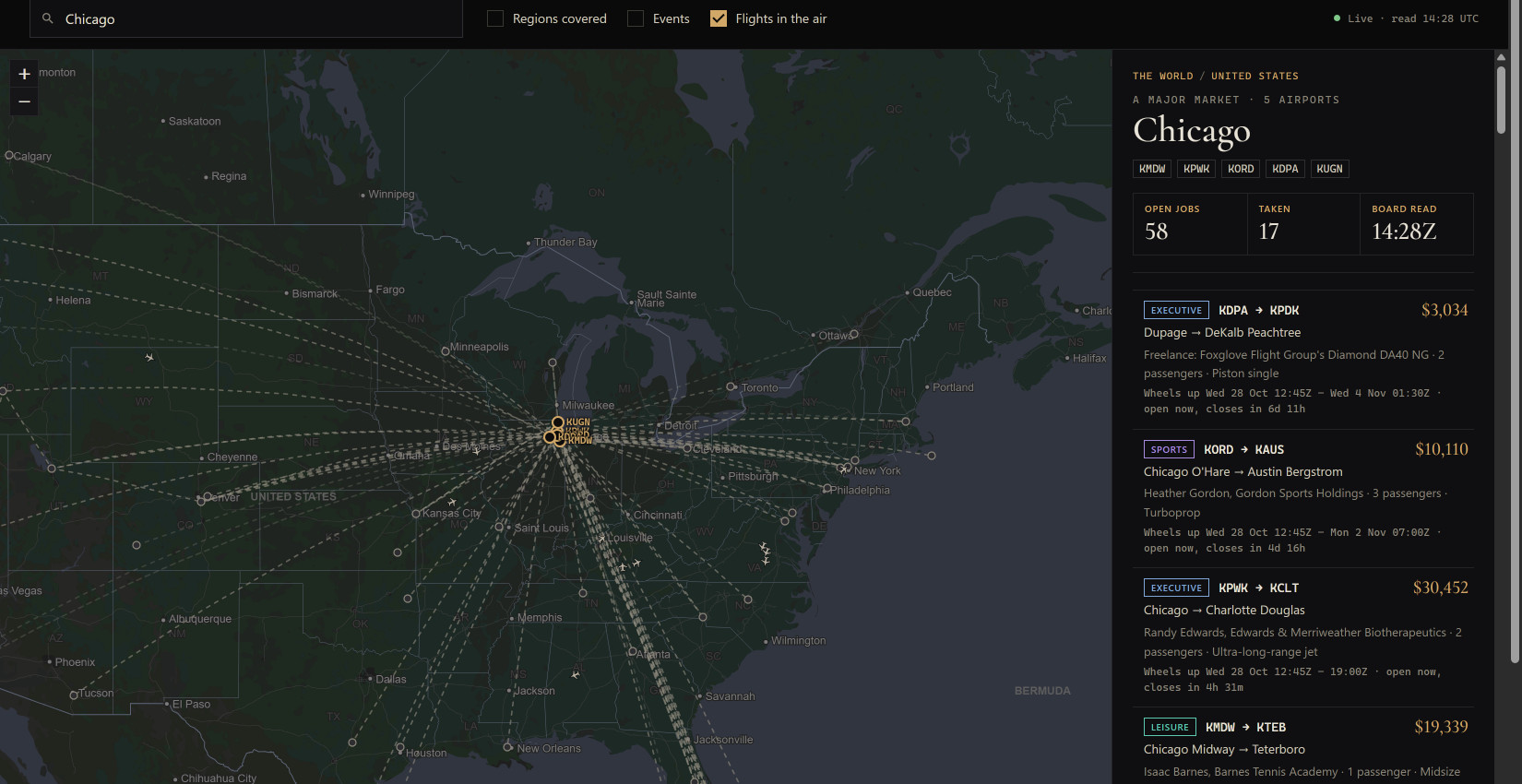Click the SPORTS category badge
Image resolution: width=1522 pixels, height=784 pixels.
[x=1169, y=449]
